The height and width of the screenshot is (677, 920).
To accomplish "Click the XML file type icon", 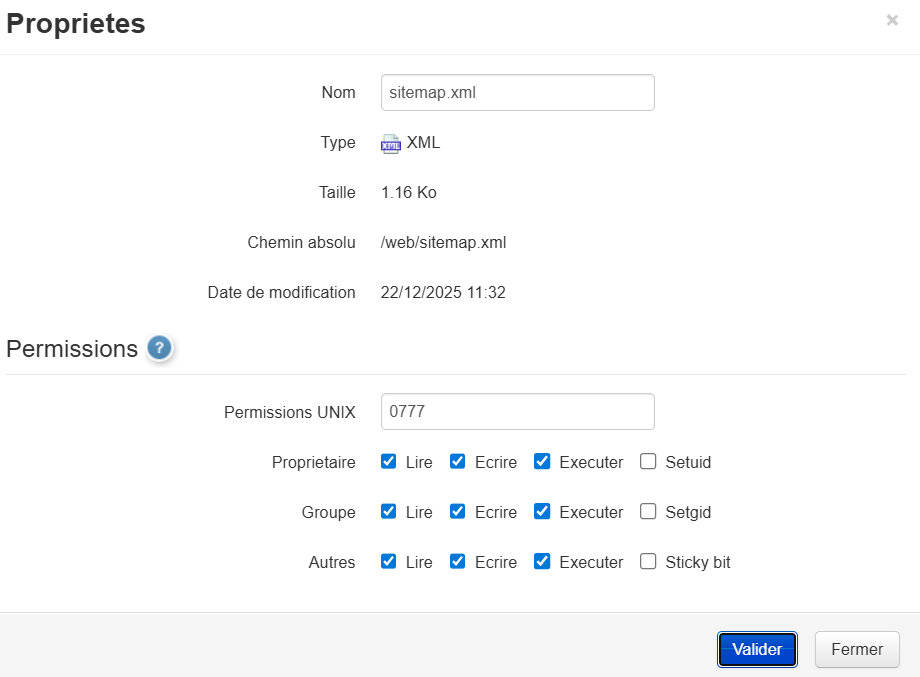I will (391, 144).
